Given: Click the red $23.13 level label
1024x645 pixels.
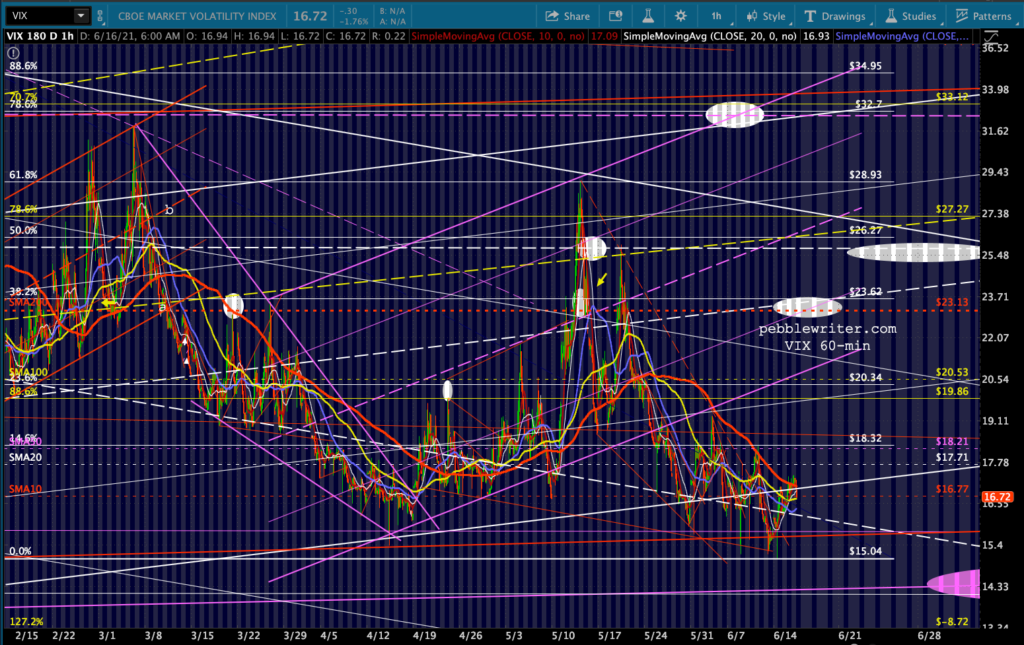Looking at the screenshot, I should pos(952,302).
